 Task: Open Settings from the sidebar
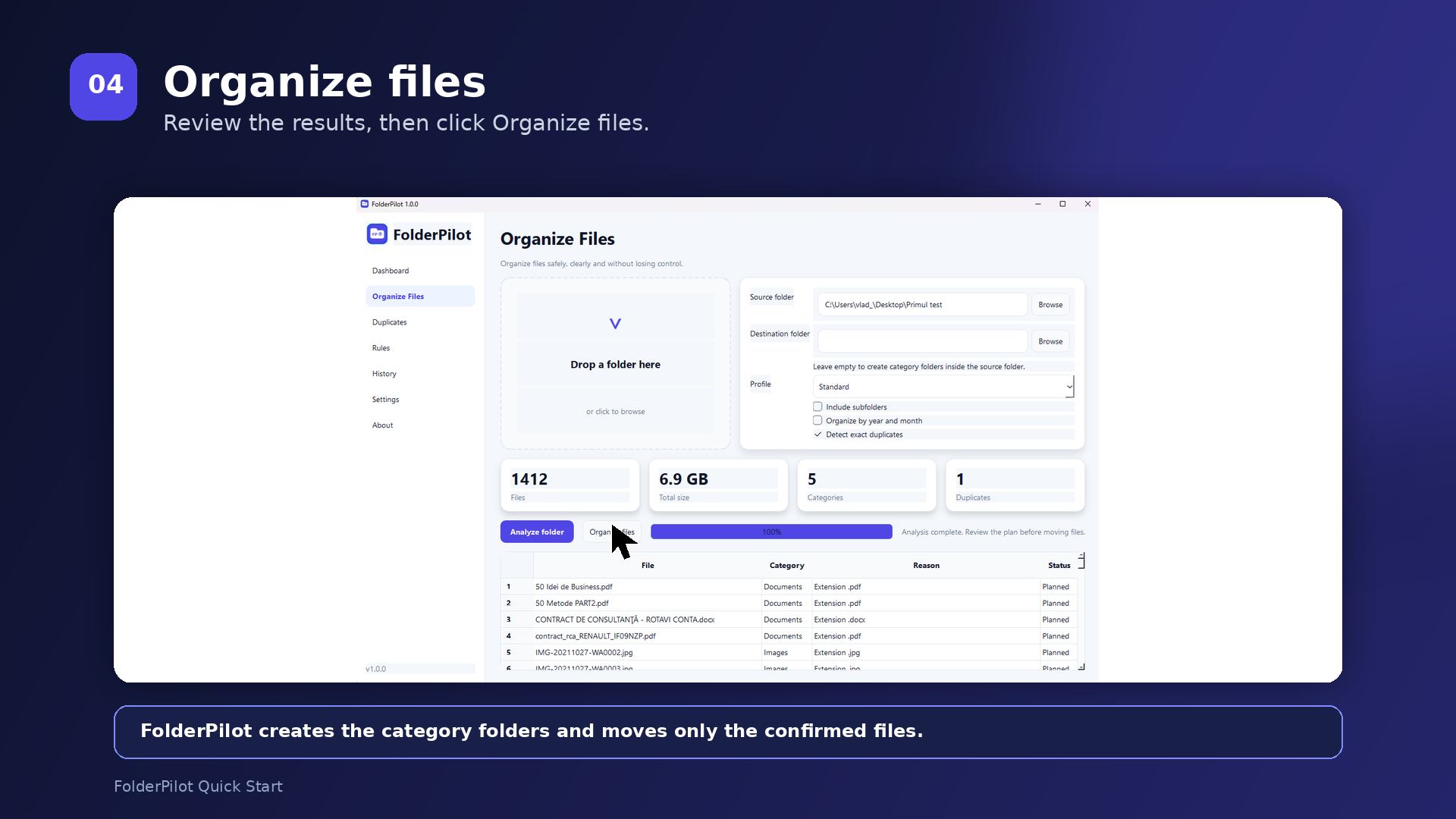coord(420,400)
